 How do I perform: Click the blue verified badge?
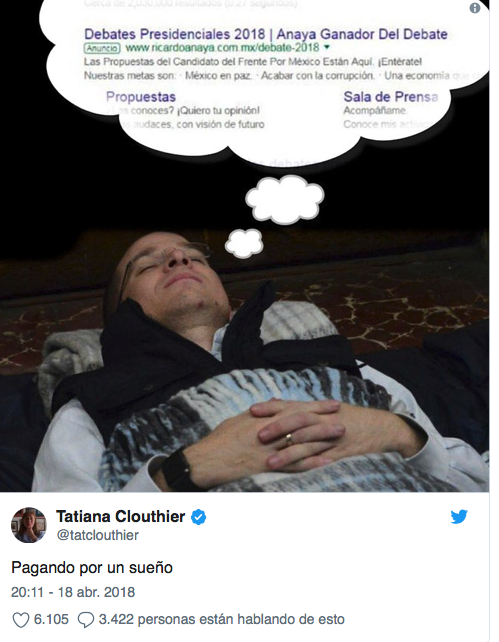tap(199, 517)
